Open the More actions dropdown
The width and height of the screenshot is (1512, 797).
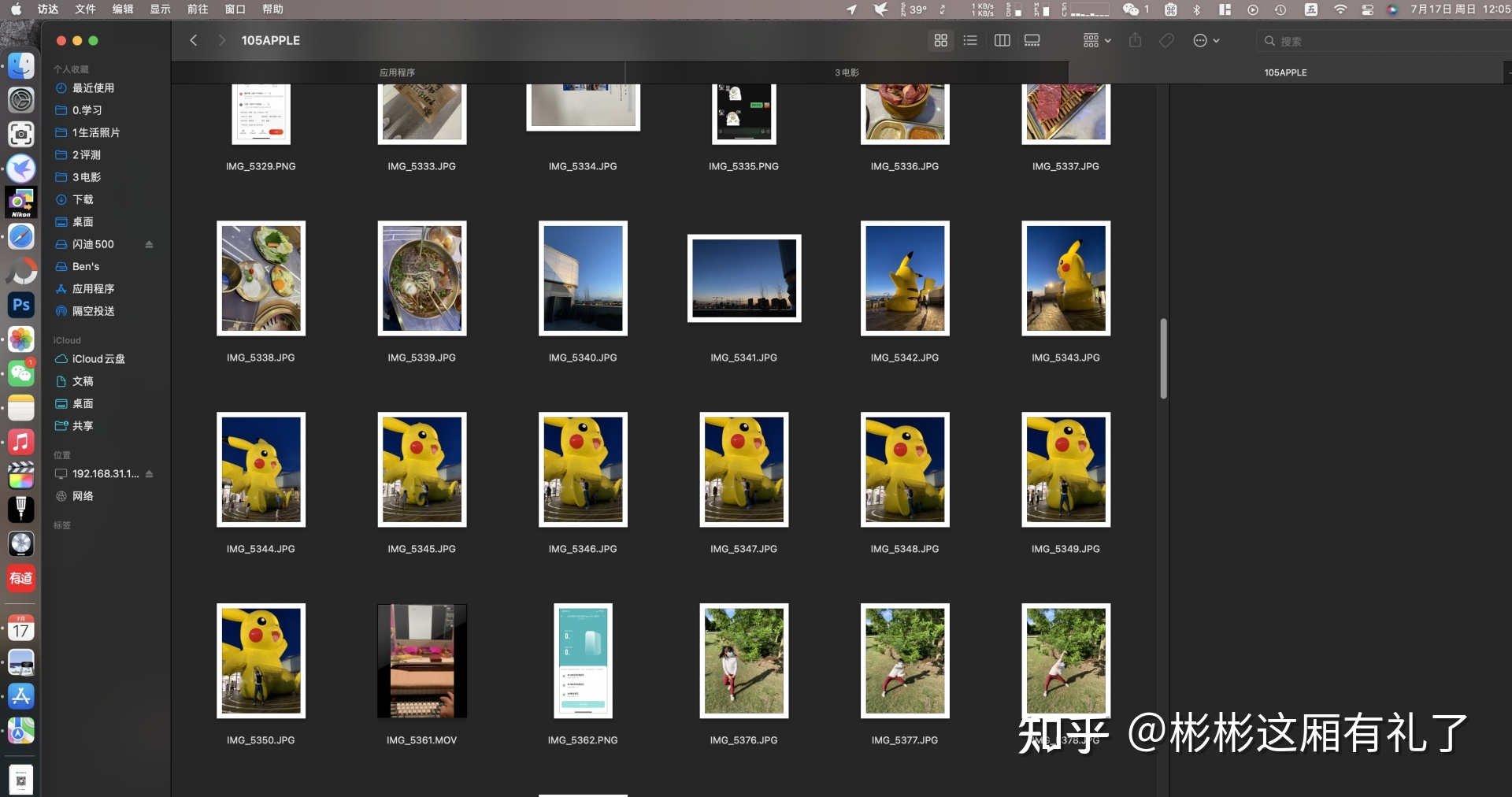[x=1206, y=40]
